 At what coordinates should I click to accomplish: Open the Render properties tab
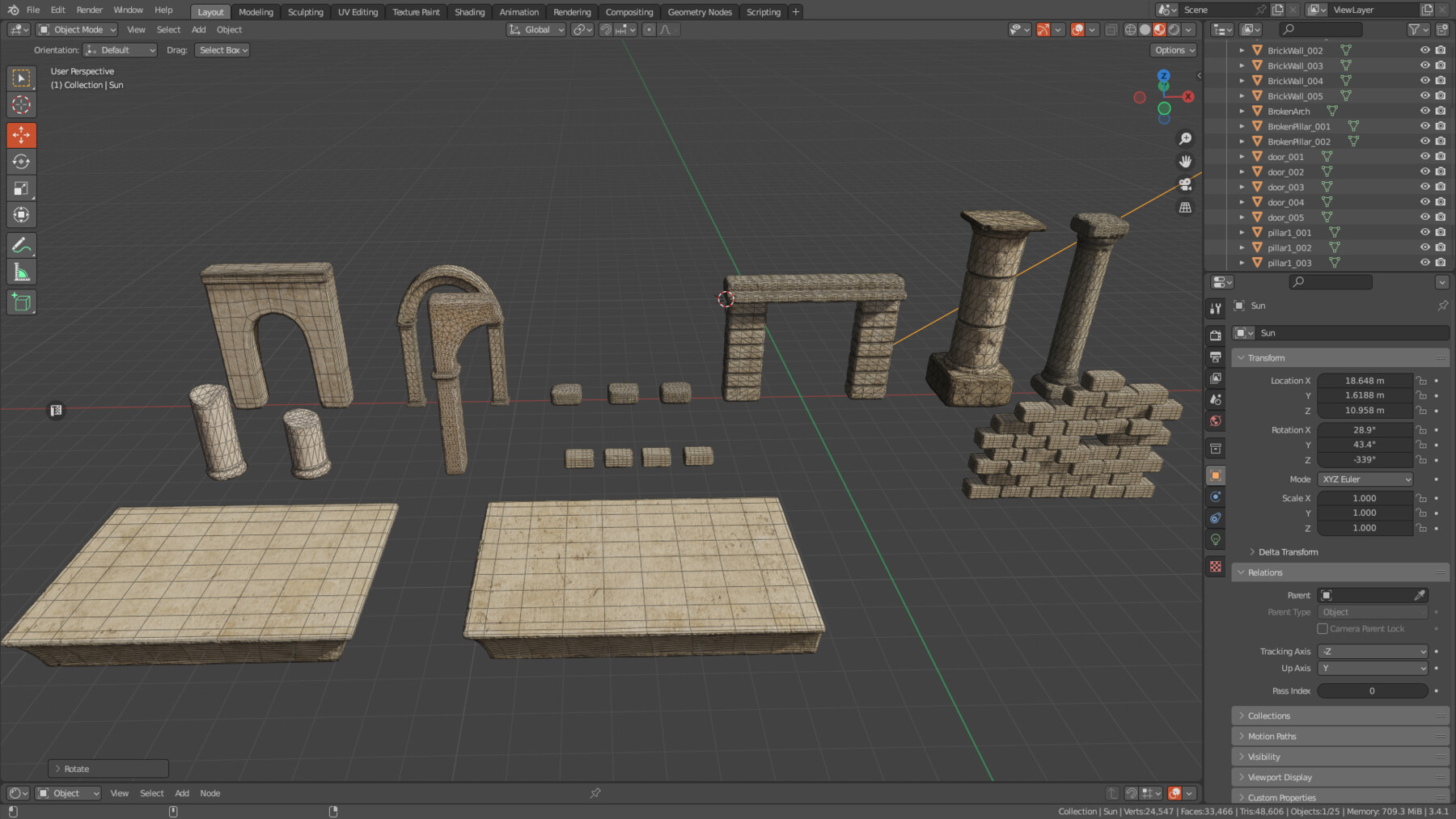coord(1215,334)
